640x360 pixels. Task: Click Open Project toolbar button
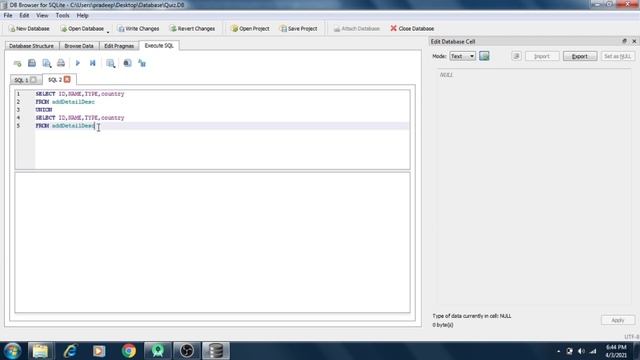[x=250, y=29]
